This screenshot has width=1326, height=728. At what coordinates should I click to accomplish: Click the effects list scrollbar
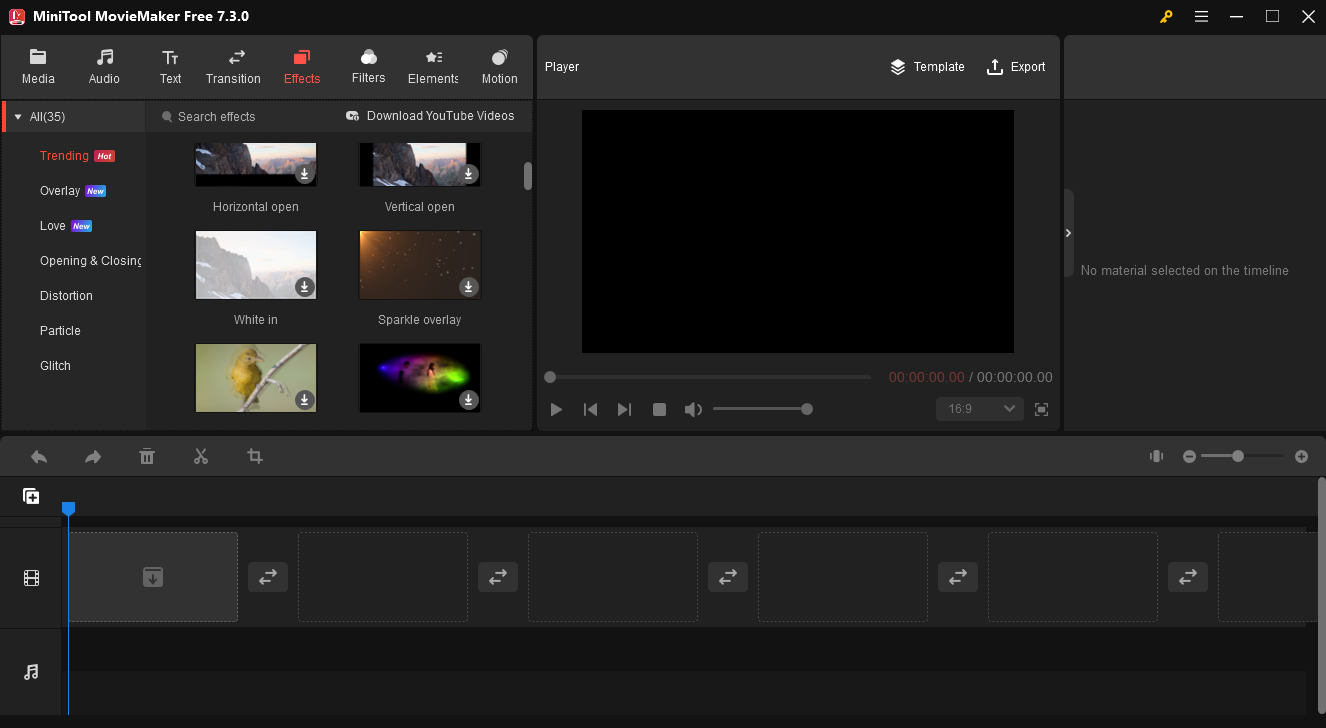point(528,176)
